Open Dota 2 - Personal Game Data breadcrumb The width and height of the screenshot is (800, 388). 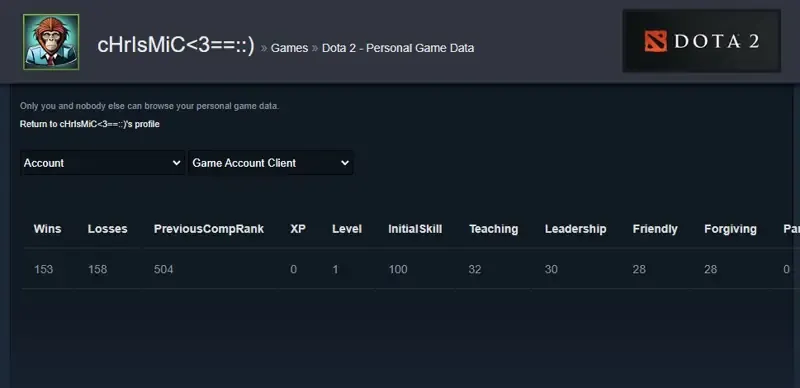point(398,48)
